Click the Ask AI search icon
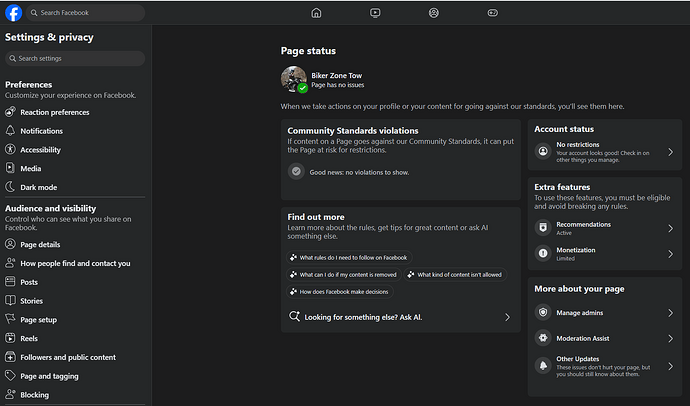The image size is (690, 406). click(x=294, y=316)
